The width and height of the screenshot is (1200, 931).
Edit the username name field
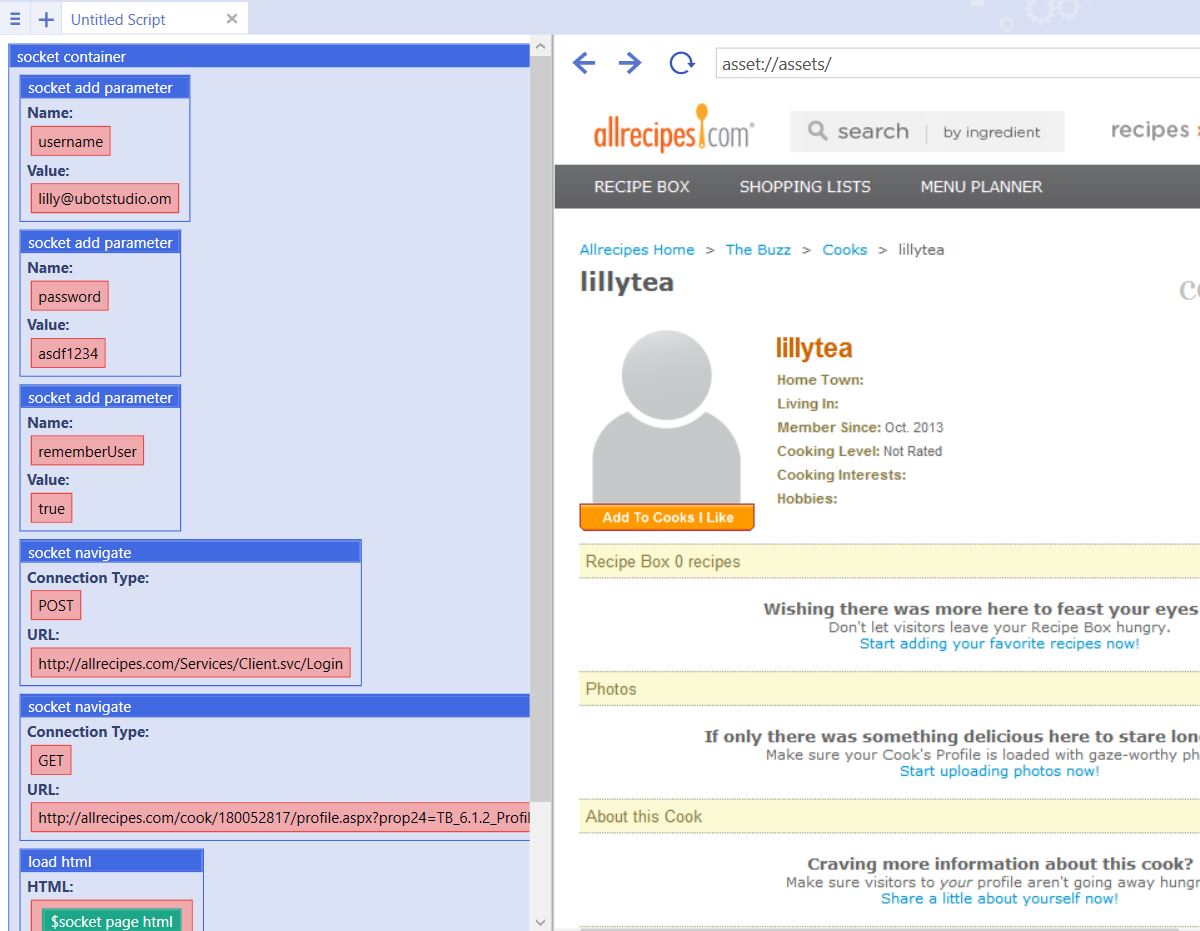point(70,142)
